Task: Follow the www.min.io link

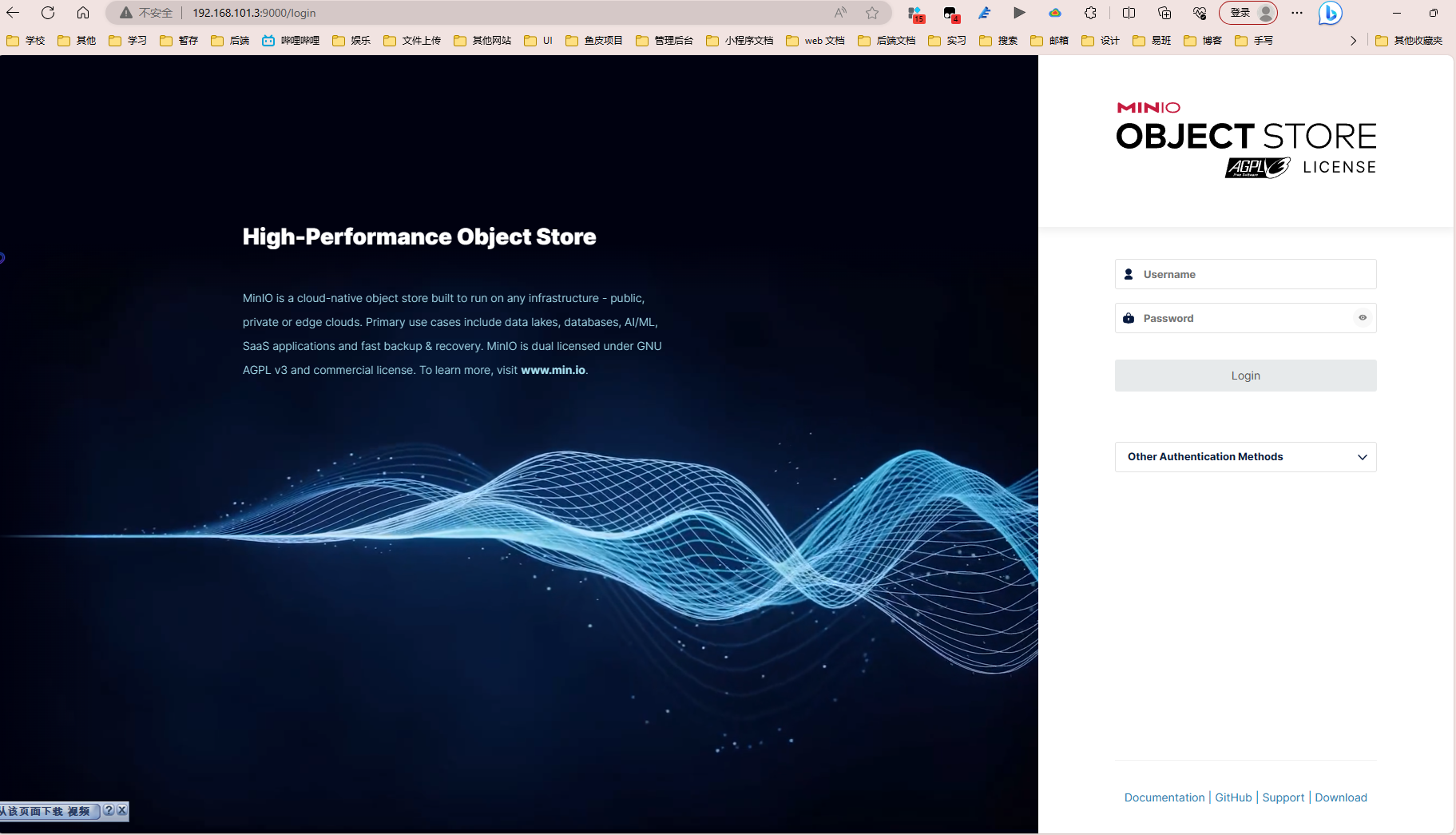Action: coord(553,370)
